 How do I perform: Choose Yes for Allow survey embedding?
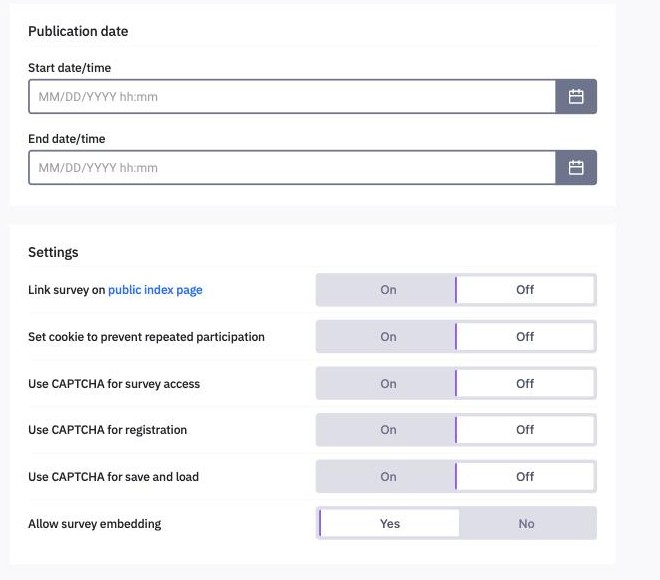[389, 524]
